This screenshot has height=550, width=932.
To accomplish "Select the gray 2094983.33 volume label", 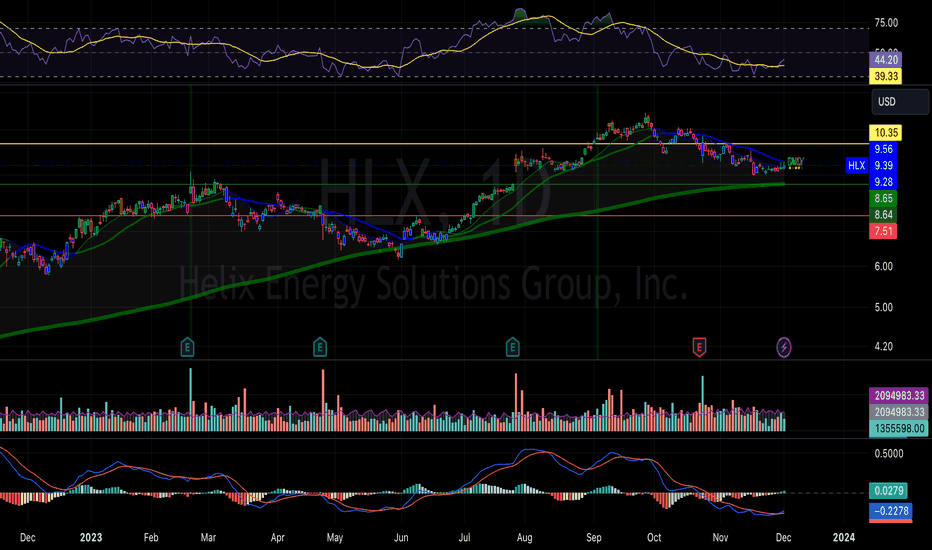I will (899, 411).
